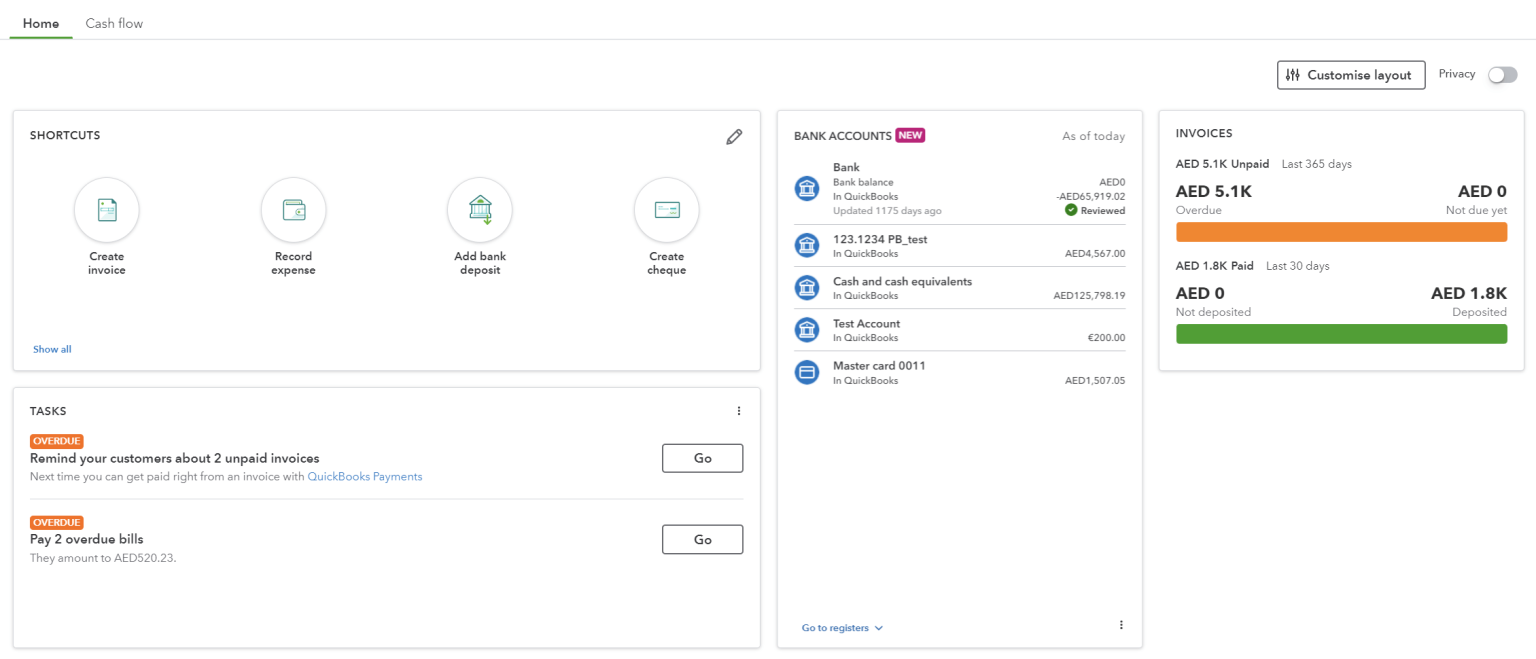Click the bank icon beside Master card 0011
Viewport: 1536px width, 659px height.
pyautogui.click(x=807, y=371)
